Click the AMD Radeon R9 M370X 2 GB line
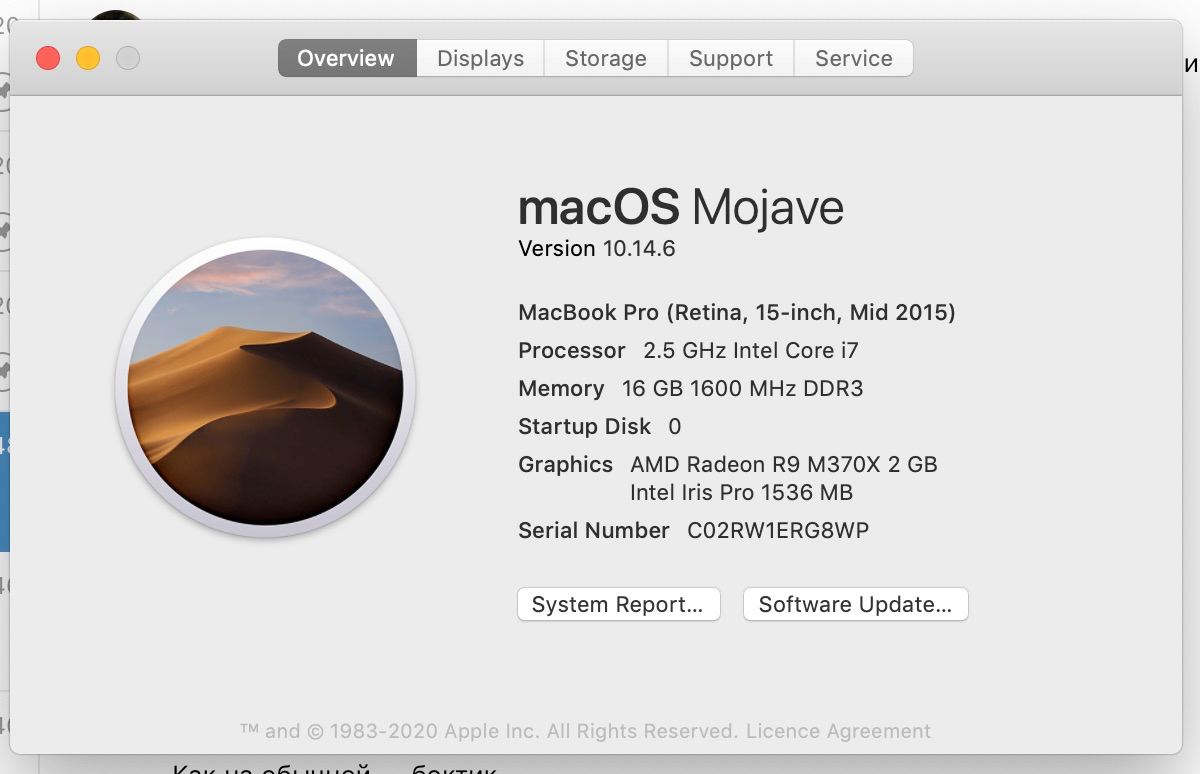Viewport: 1200px width, 774px height. 784,464
